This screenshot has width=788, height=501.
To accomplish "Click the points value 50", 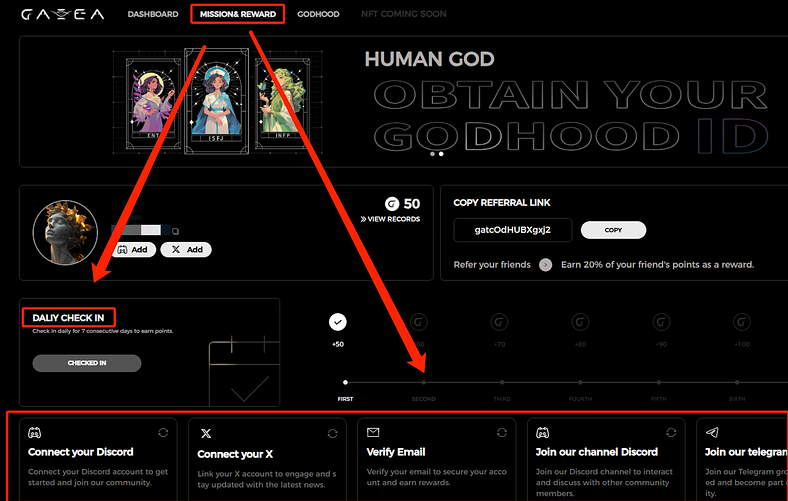I will coord(412,204).
